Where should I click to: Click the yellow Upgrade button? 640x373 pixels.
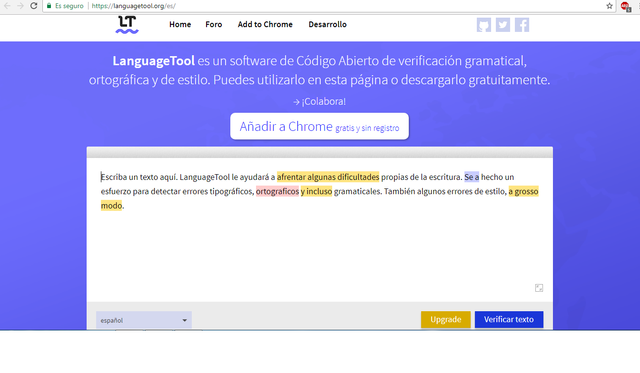pos(446,320)
